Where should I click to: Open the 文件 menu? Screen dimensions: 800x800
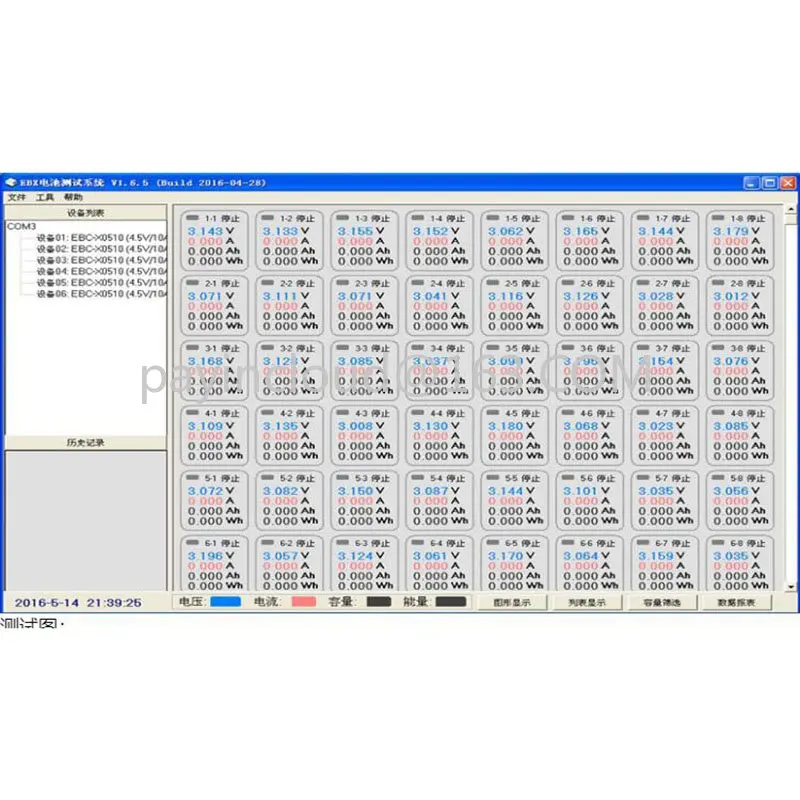[16, 197]
